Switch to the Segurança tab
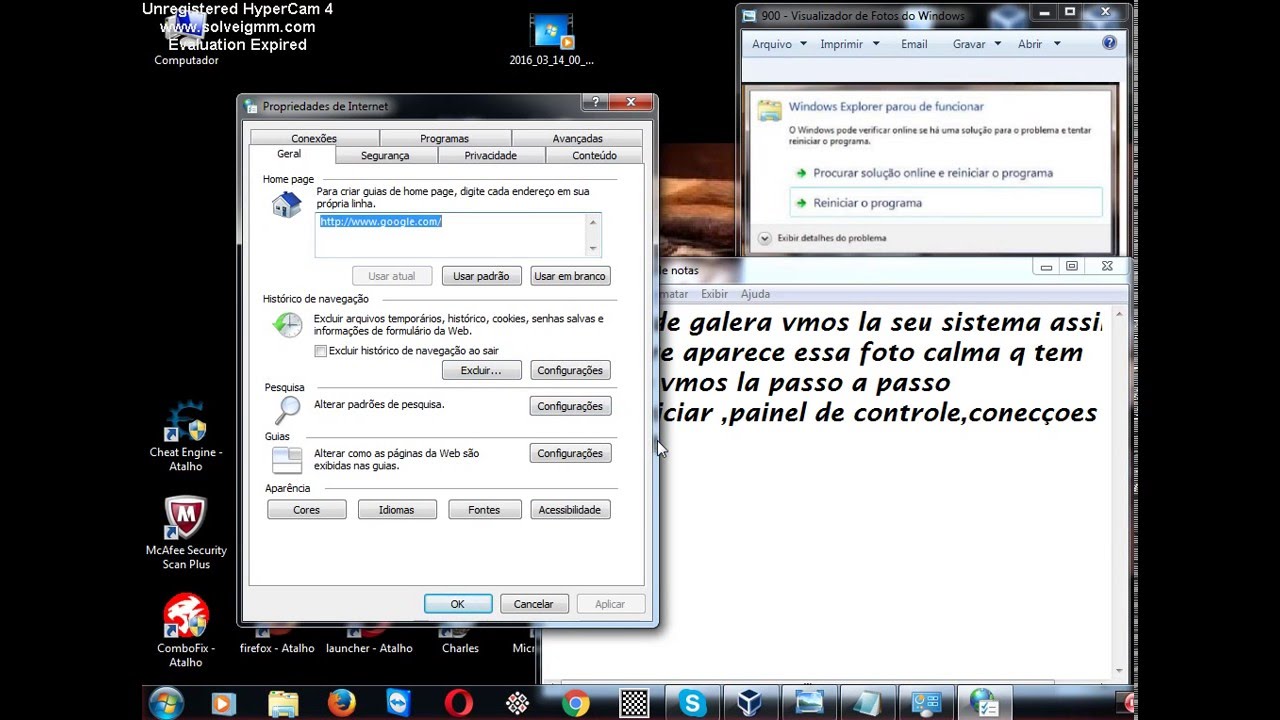Viewport: 1280px width, 720px height. coord(385,156)
